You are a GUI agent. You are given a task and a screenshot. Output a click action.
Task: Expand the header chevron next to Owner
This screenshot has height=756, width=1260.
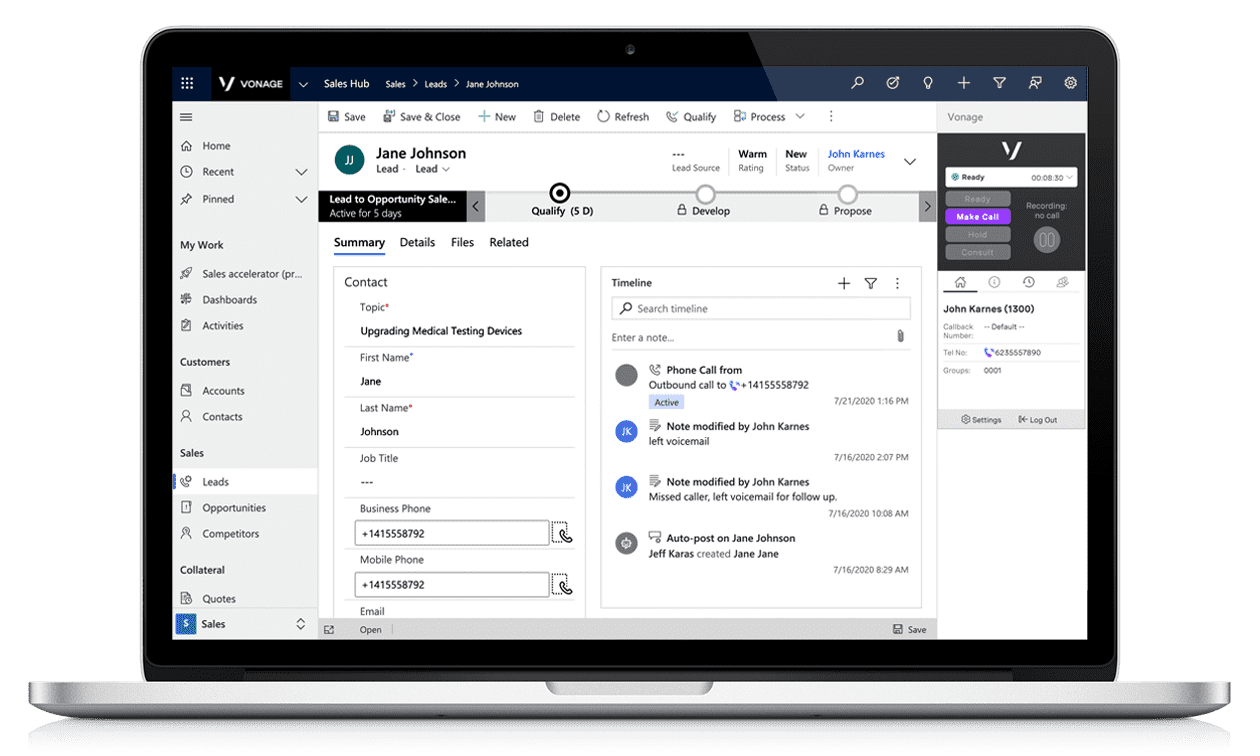(909, 161)
